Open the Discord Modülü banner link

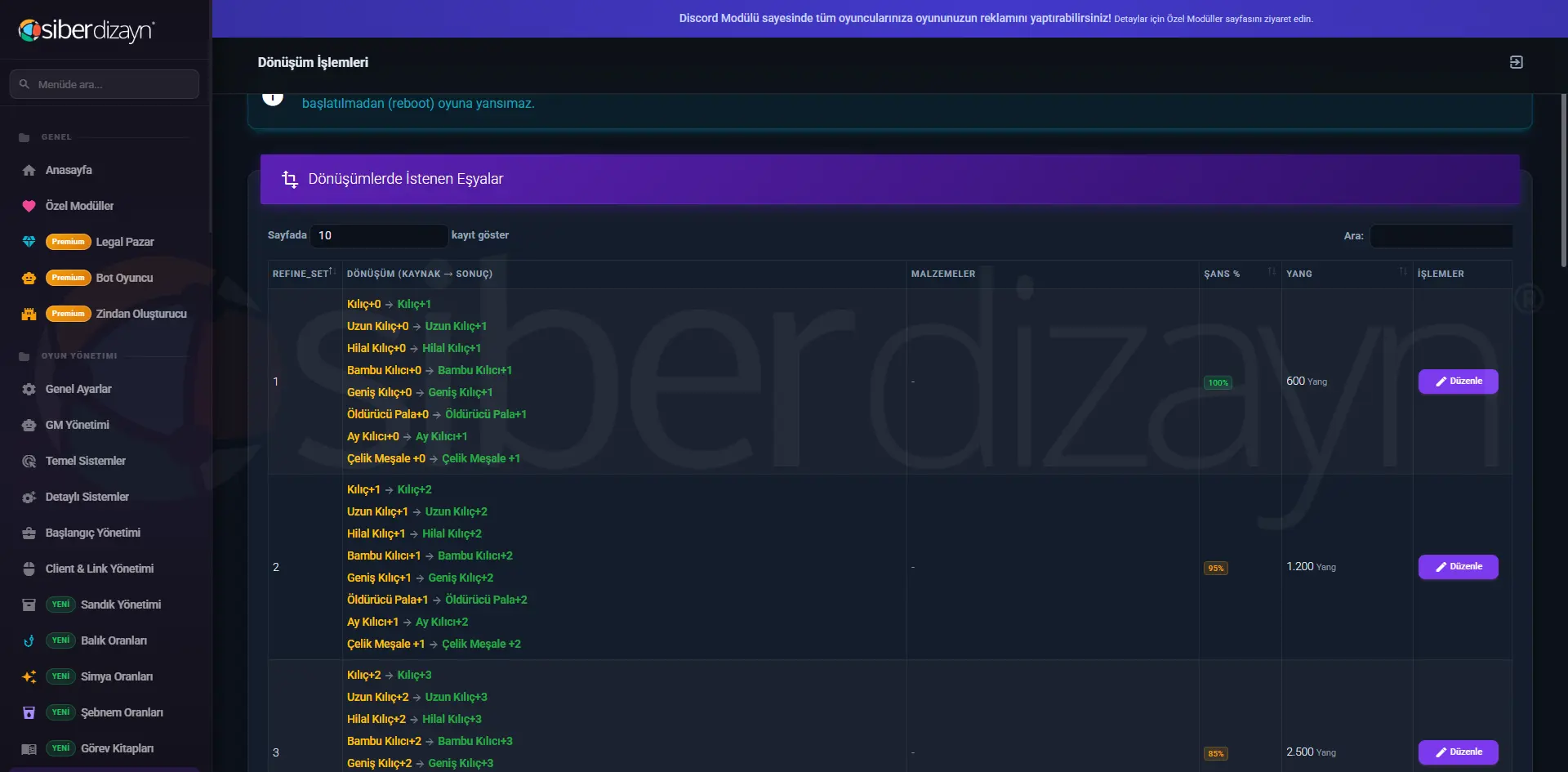[x=996, y=18]
